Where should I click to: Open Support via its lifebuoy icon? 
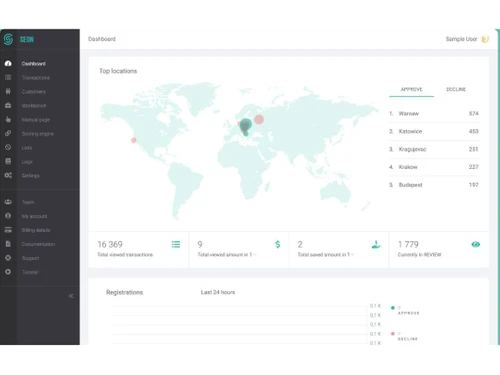tap(8, 258)
